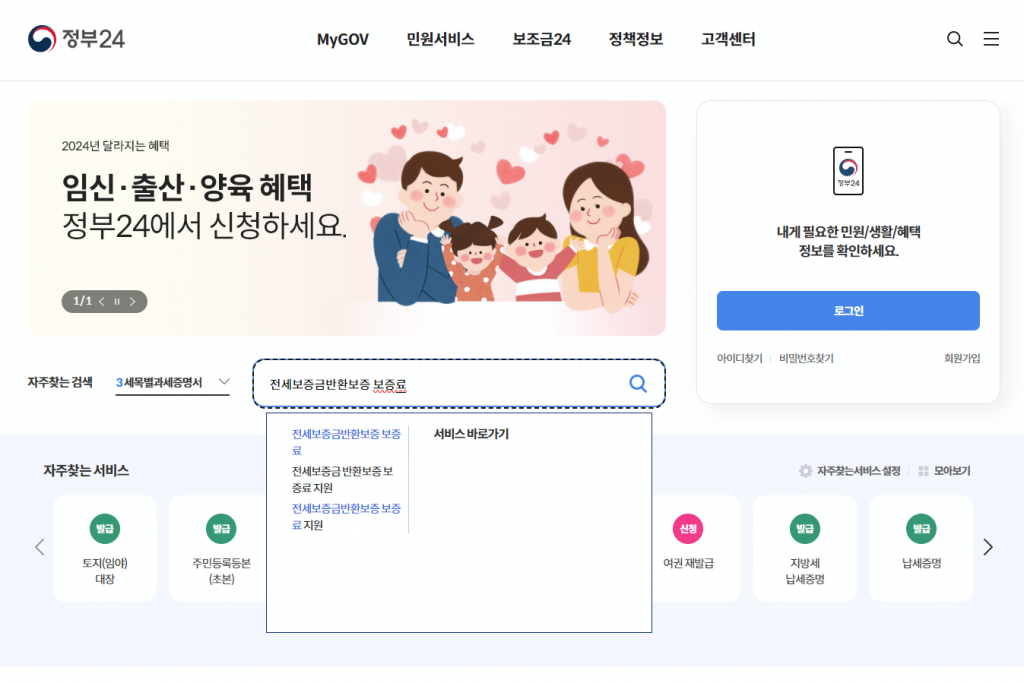This screenshot has width=1024, height=683.
Task: Click the 아이디찾기 link
Action: click(739, 358)
